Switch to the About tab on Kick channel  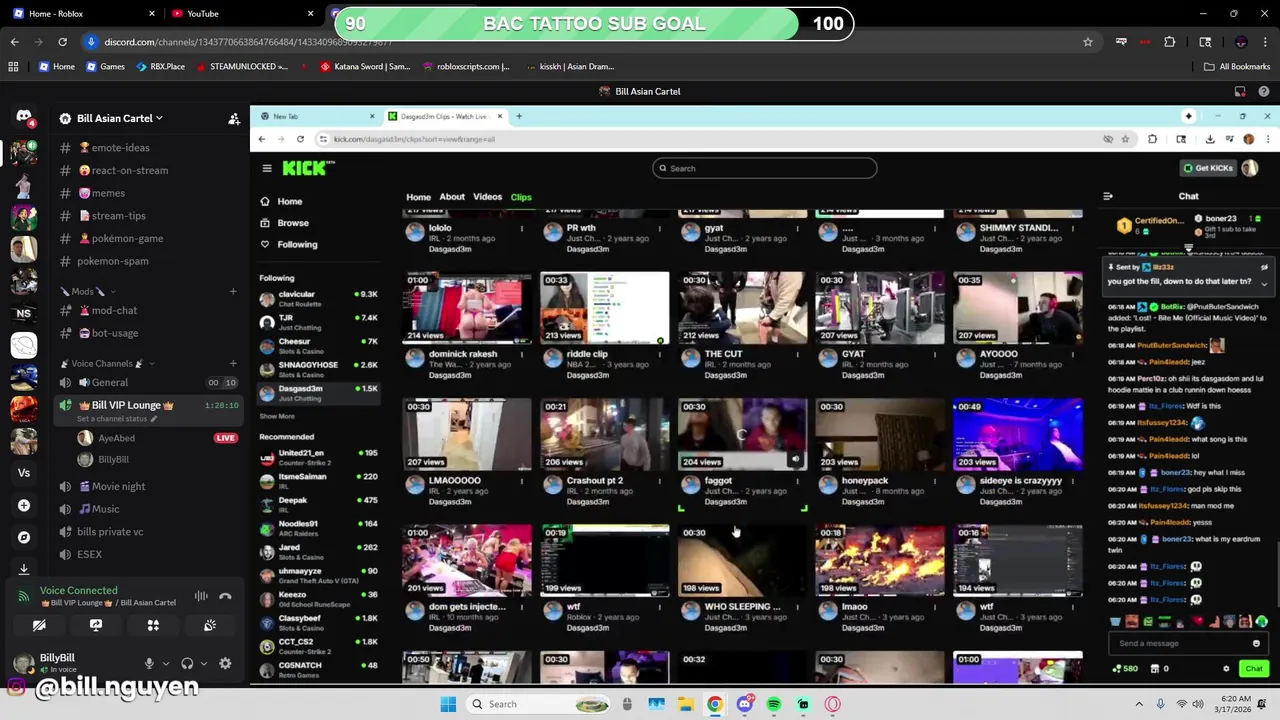click(x=452, y=197)
